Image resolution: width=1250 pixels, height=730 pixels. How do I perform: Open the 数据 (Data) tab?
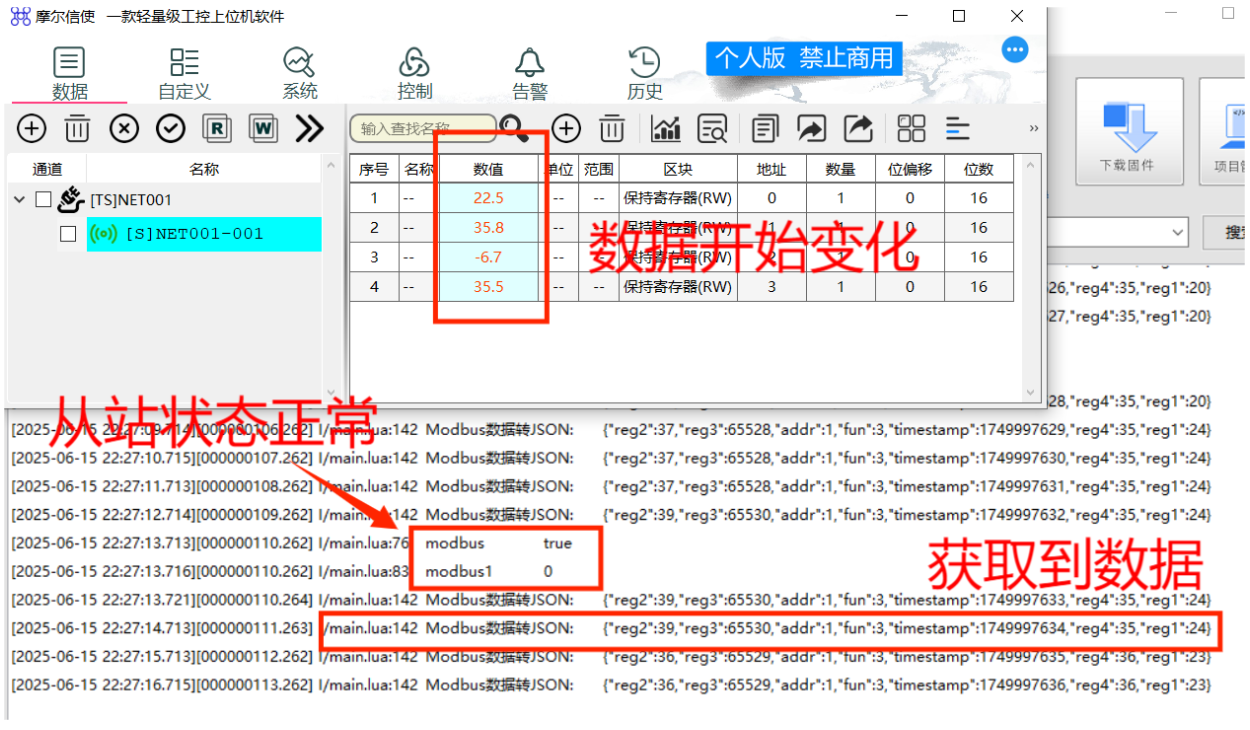(69, 73)
